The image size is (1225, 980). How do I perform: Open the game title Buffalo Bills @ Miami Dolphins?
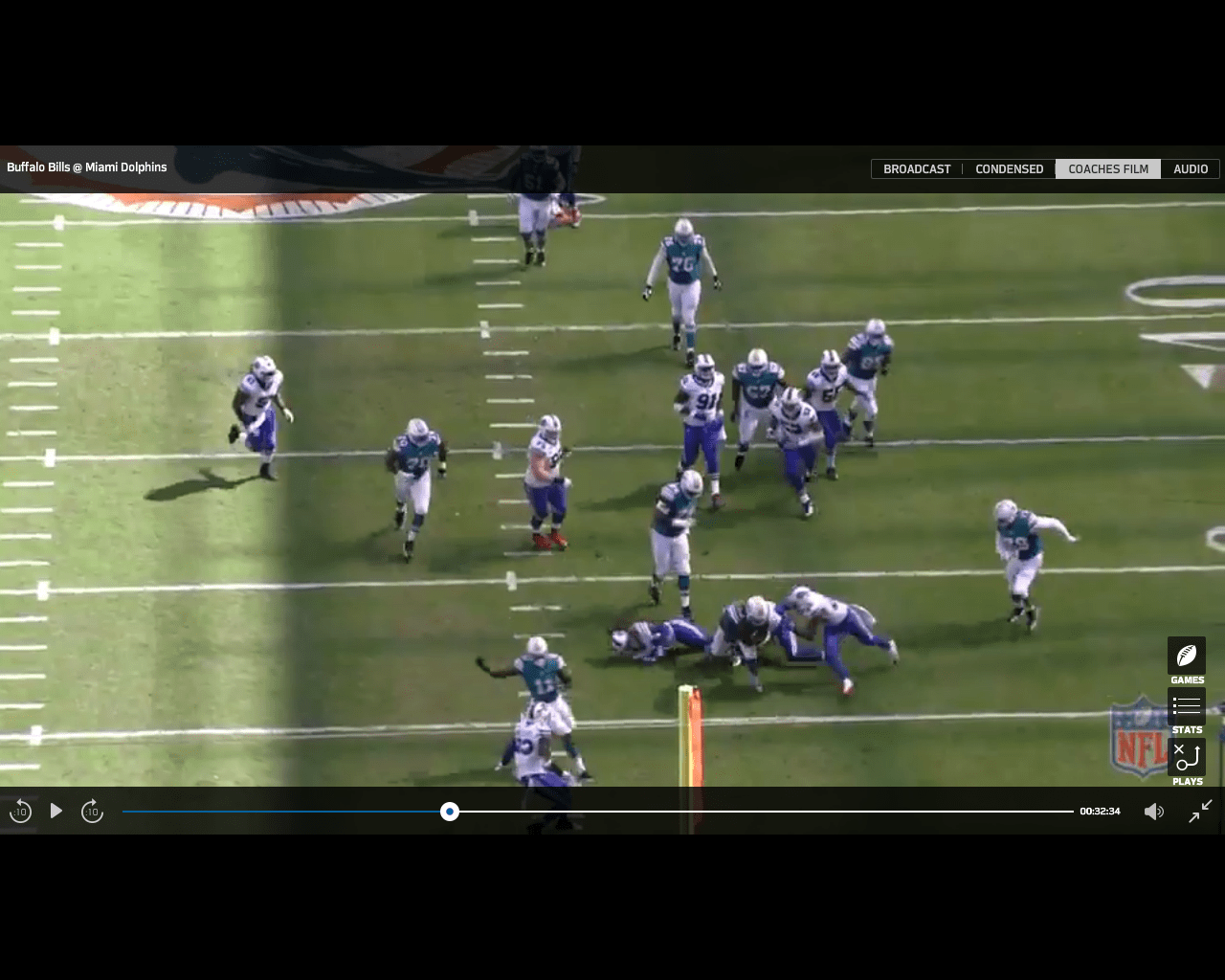(x=86, y=167)
